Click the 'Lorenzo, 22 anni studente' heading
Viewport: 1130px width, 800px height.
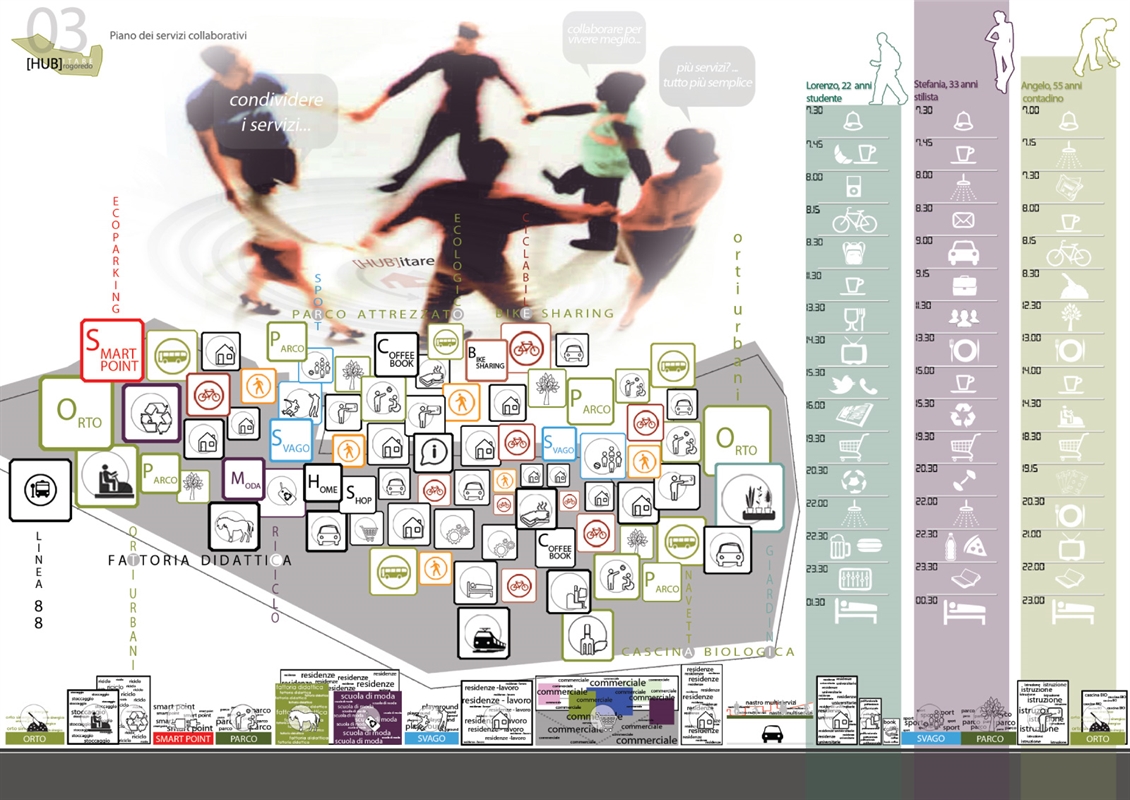pos(839,92)
